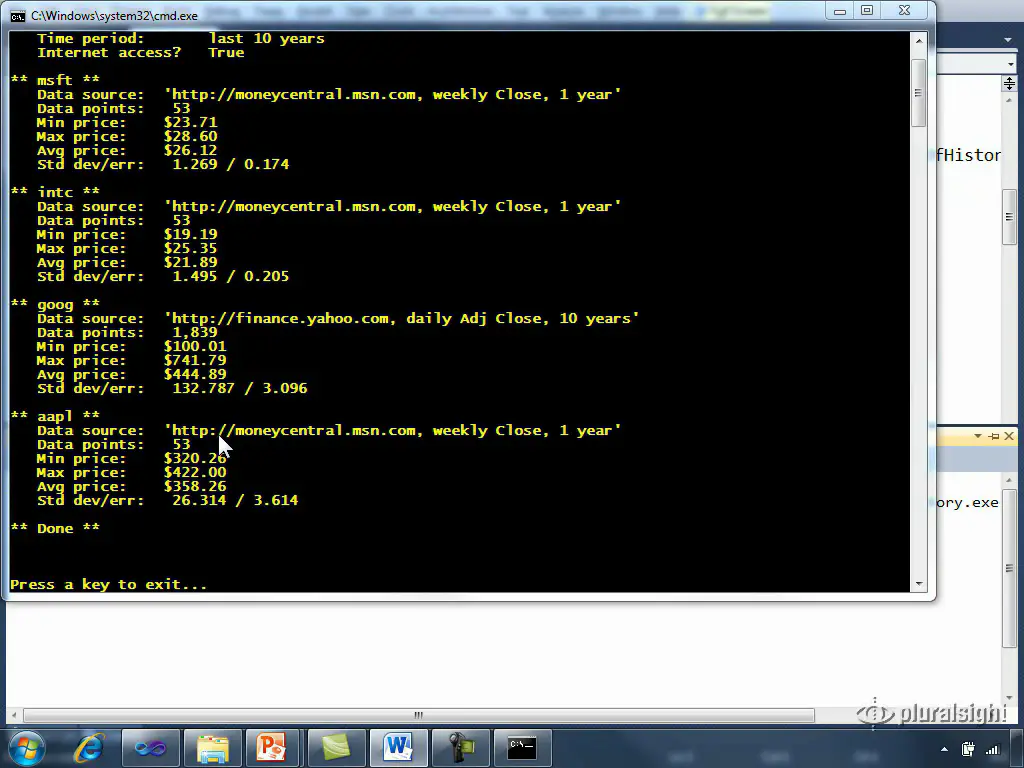The width and height of the screenshot is (1024, 768).
Task: Select the cmd.exe taskbar button
Action: pos(522,748)
